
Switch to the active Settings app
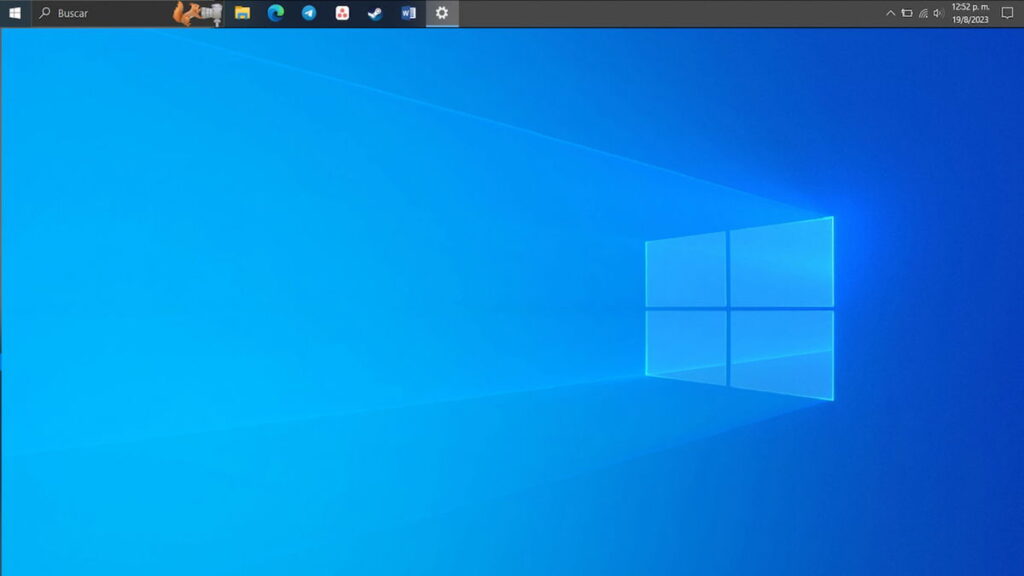442,13
